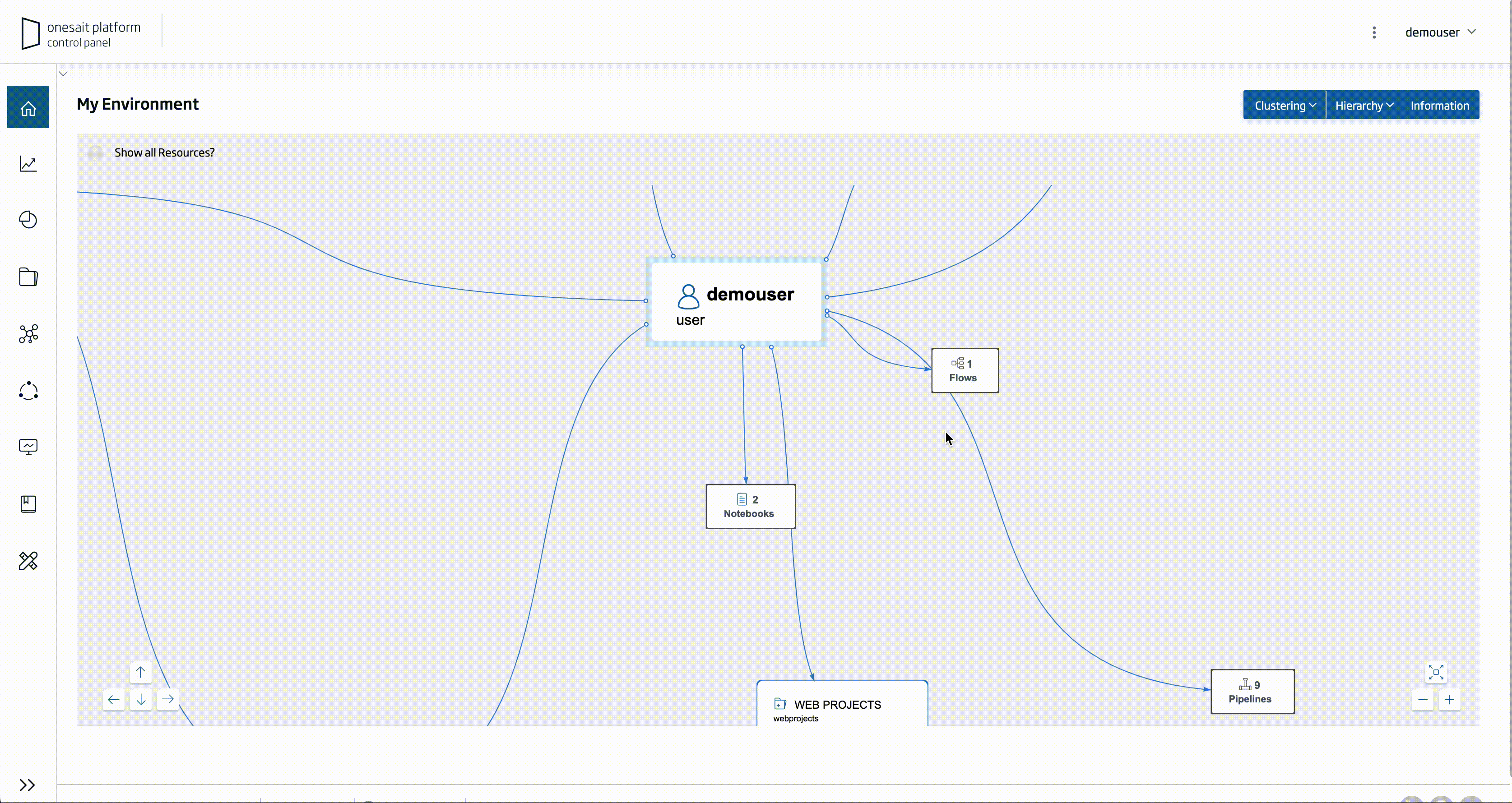Viewport: 1512px width, 803px height.
Task: Click the zoom out minus button
Action: pos(1422,700)
